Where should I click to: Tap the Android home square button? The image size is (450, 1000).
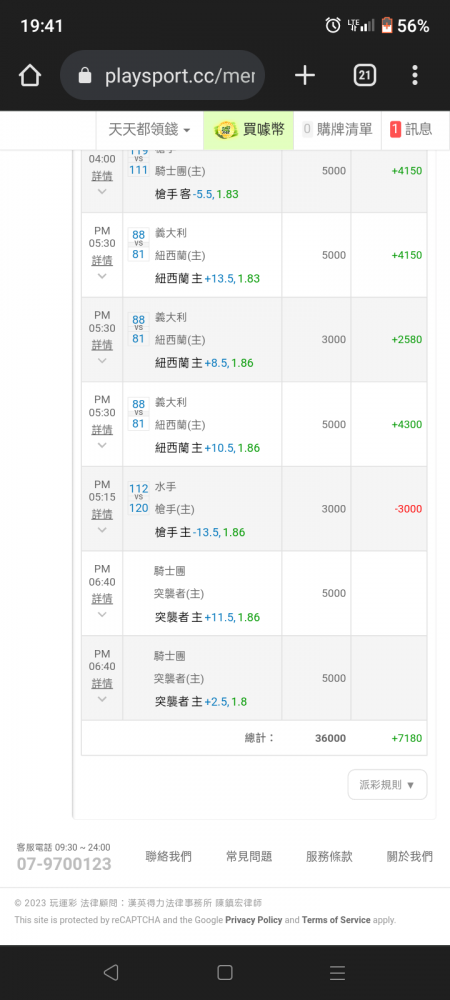[224, 972]
